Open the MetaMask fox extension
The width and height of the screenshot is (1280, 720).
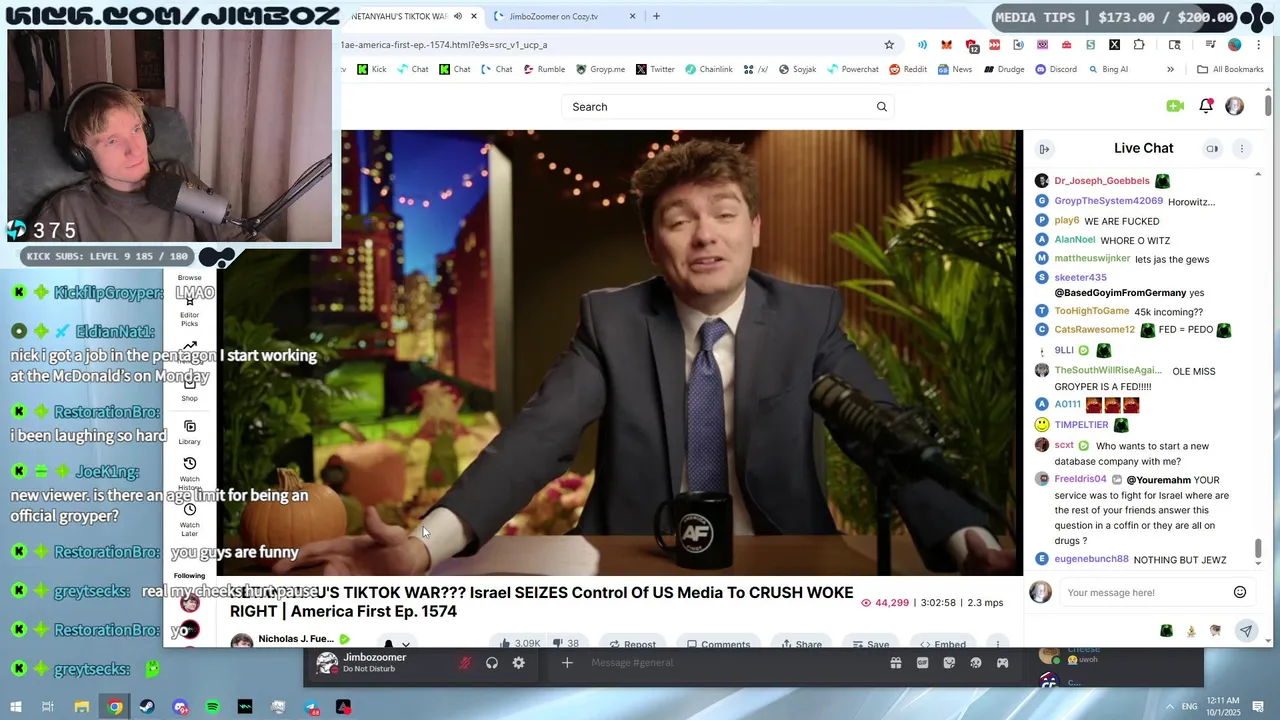pyautogui.click(x=946, y=44)
